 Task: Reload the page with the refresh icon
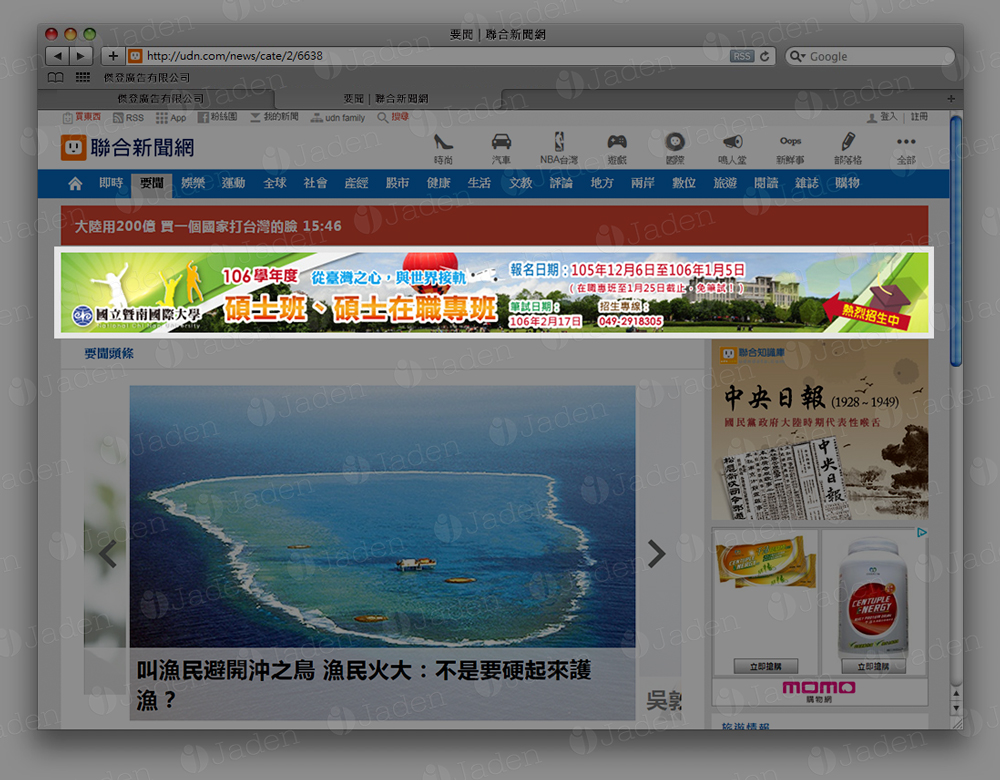pos(765,56)
